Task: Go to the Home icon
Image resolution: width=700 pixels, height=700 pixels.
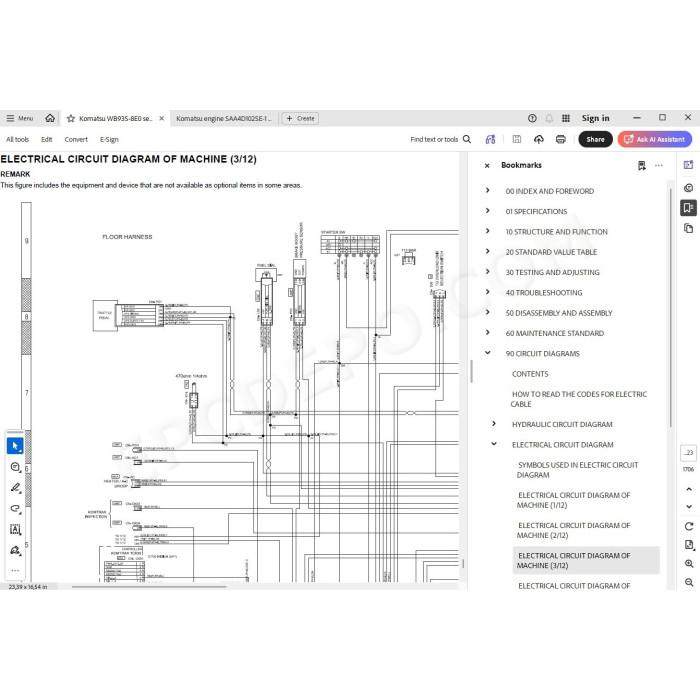Action: [50, 118]
